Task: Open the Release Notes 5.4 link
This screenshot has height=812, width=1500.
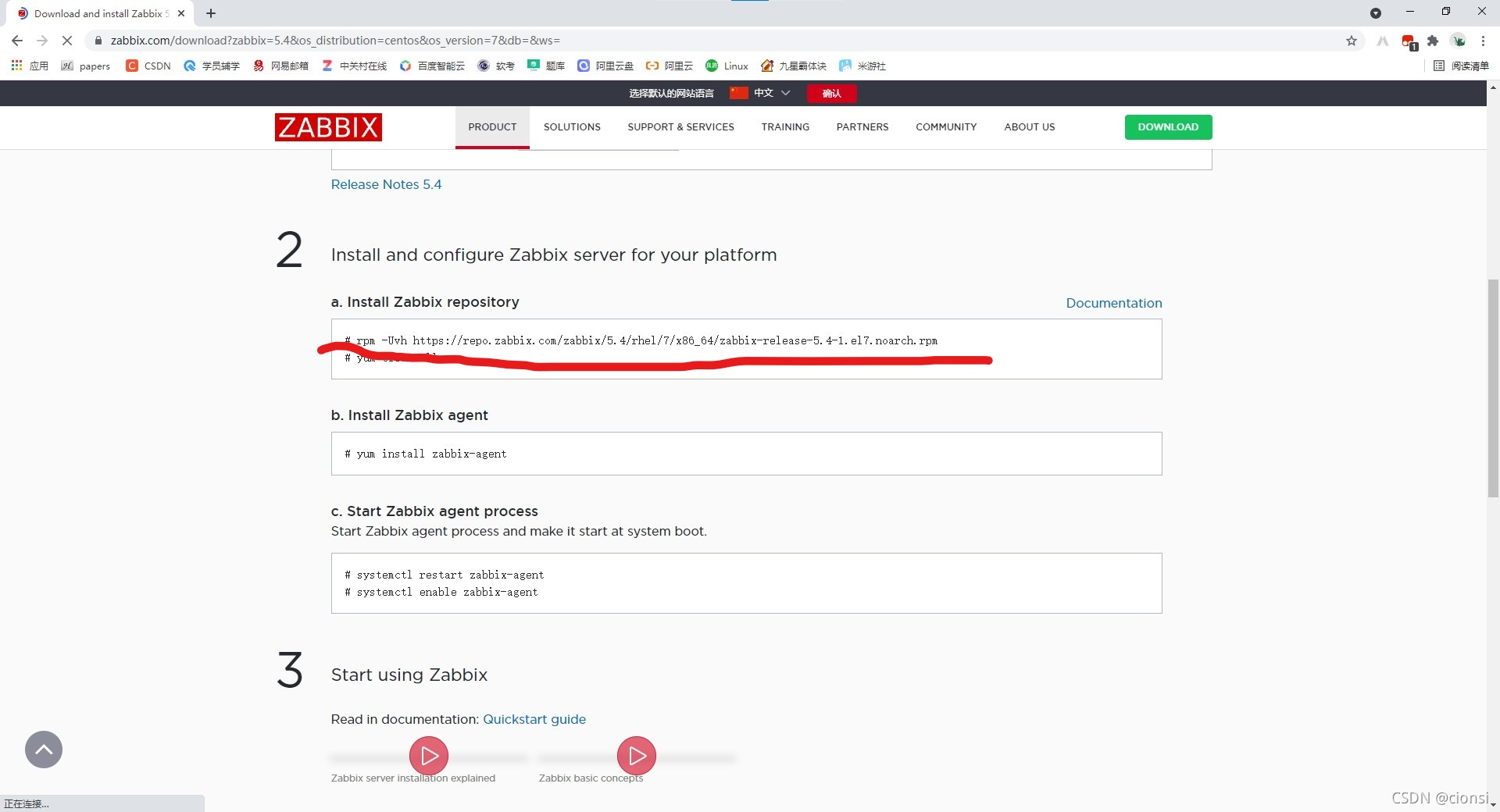Action: pos(386,184)
